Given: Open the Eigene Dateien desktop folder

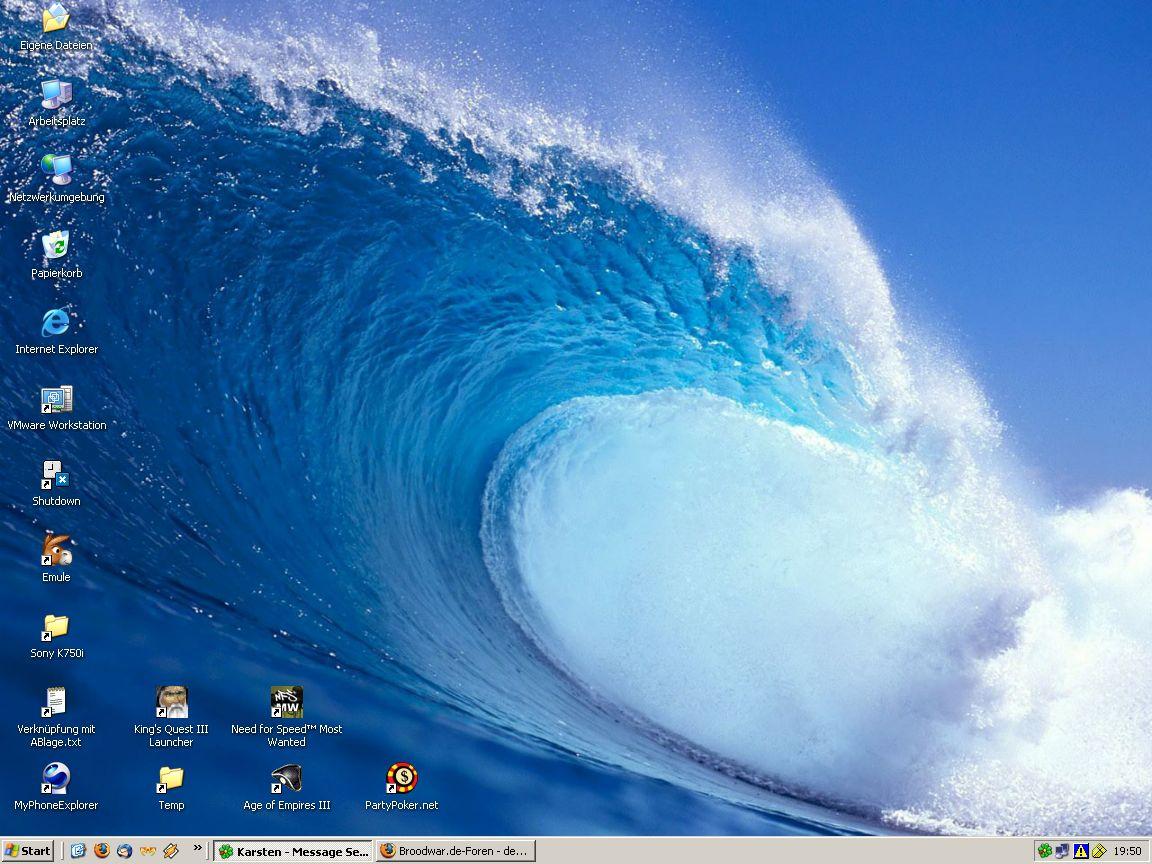Looking at the screenshot, I should (56, 20).
